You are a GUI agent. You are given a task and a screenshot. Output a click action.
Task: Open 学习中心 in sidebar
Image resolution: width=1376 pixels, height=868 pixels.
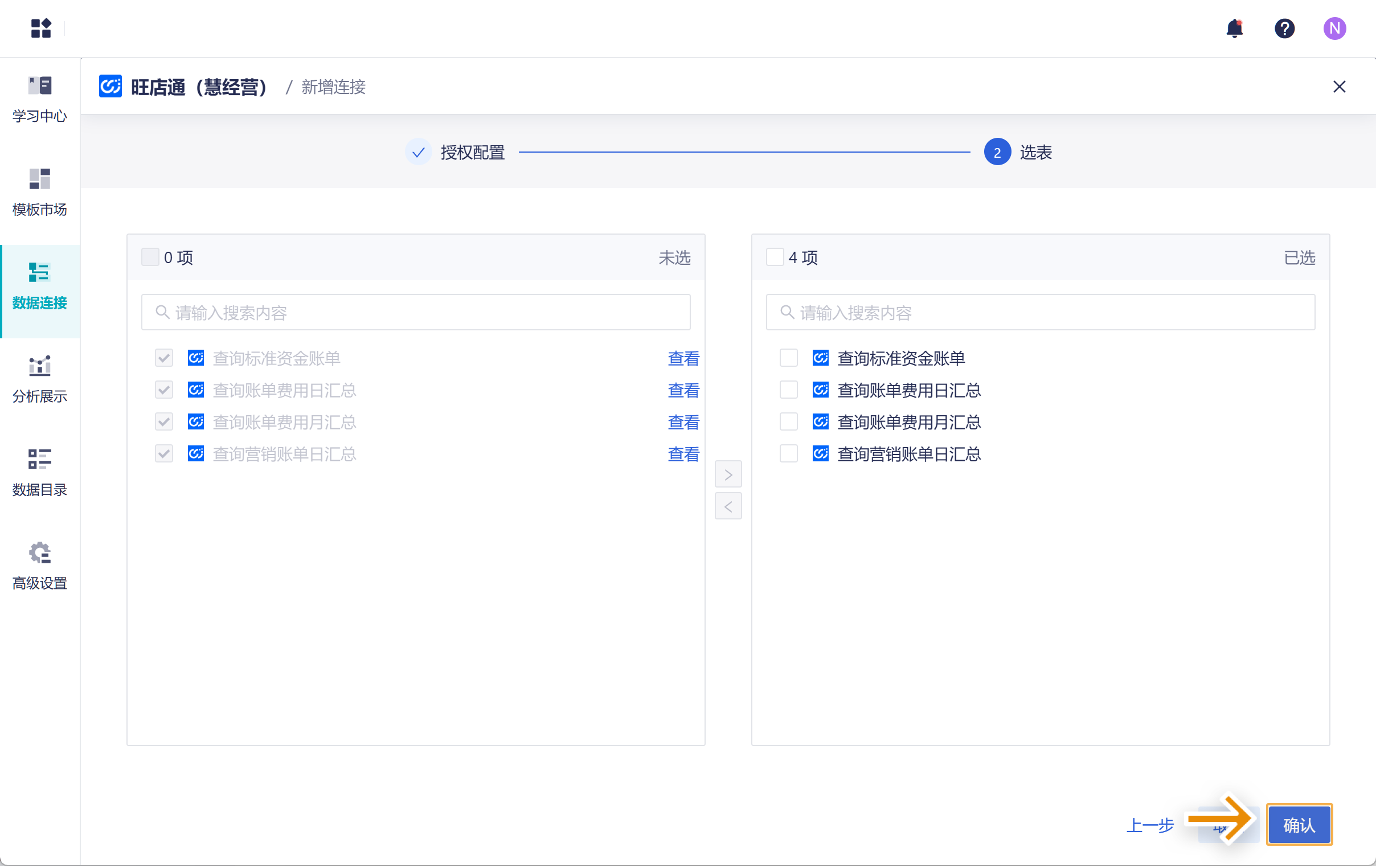point(39,100)
